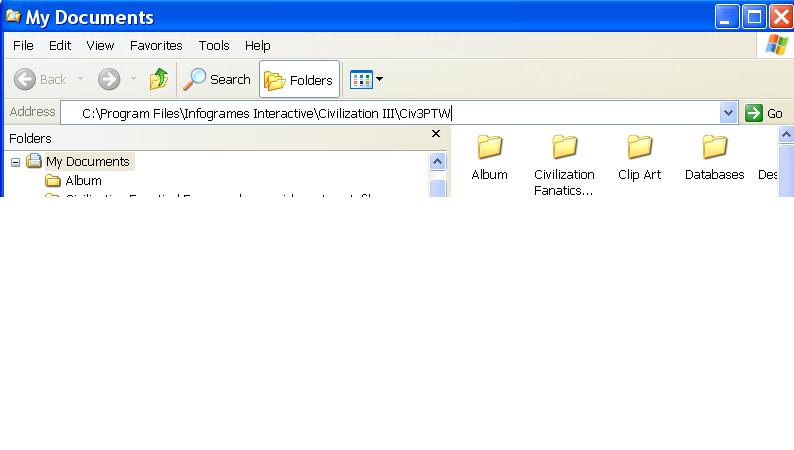Screen dimensions: 794x450
Task: Minimize the My Documents window
Action: pos(727,17)
